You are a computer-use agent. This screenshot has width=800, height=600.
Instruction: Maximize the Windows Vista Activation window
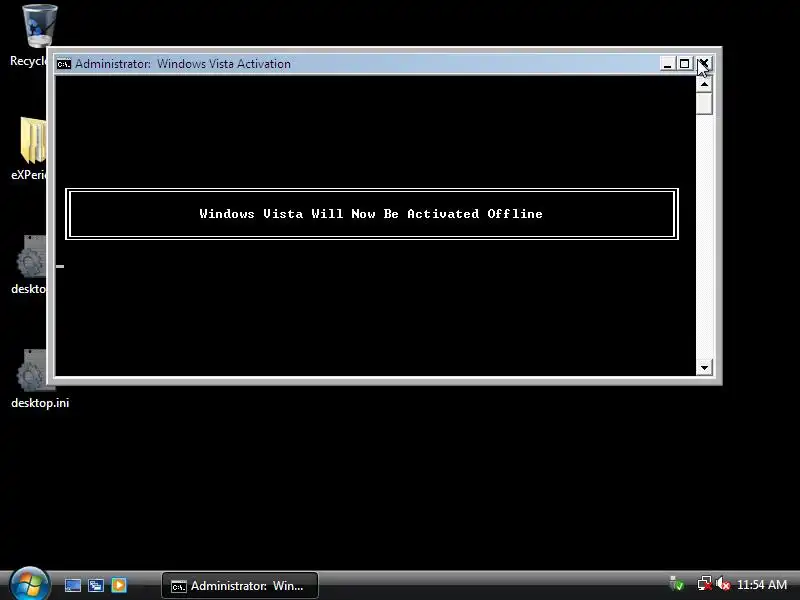[x=684, y=64]
